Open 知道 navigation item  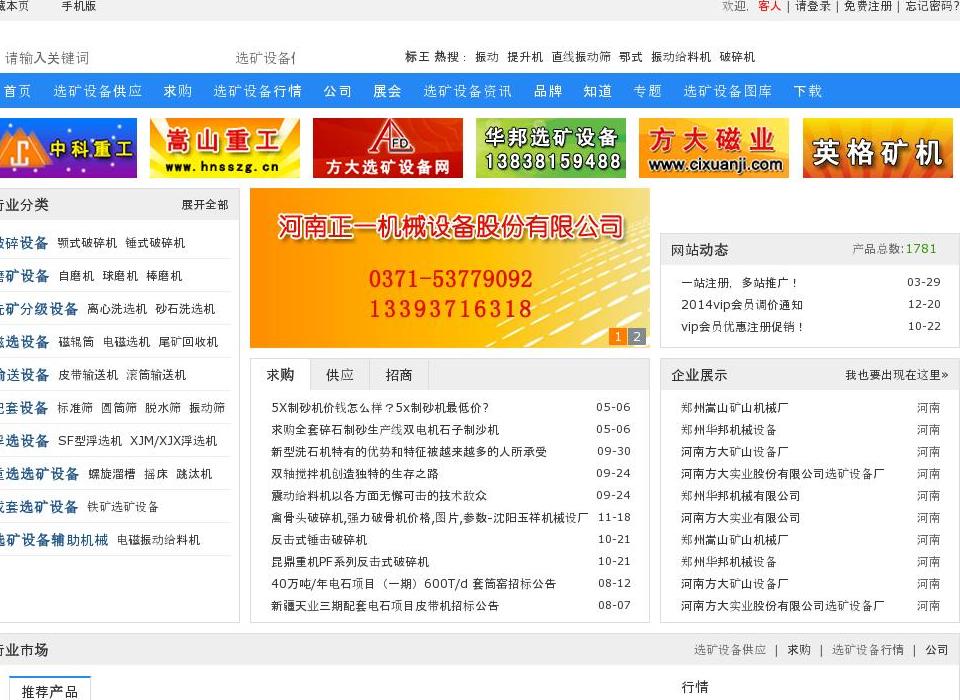pyautogui.click(x=598, y=91)
